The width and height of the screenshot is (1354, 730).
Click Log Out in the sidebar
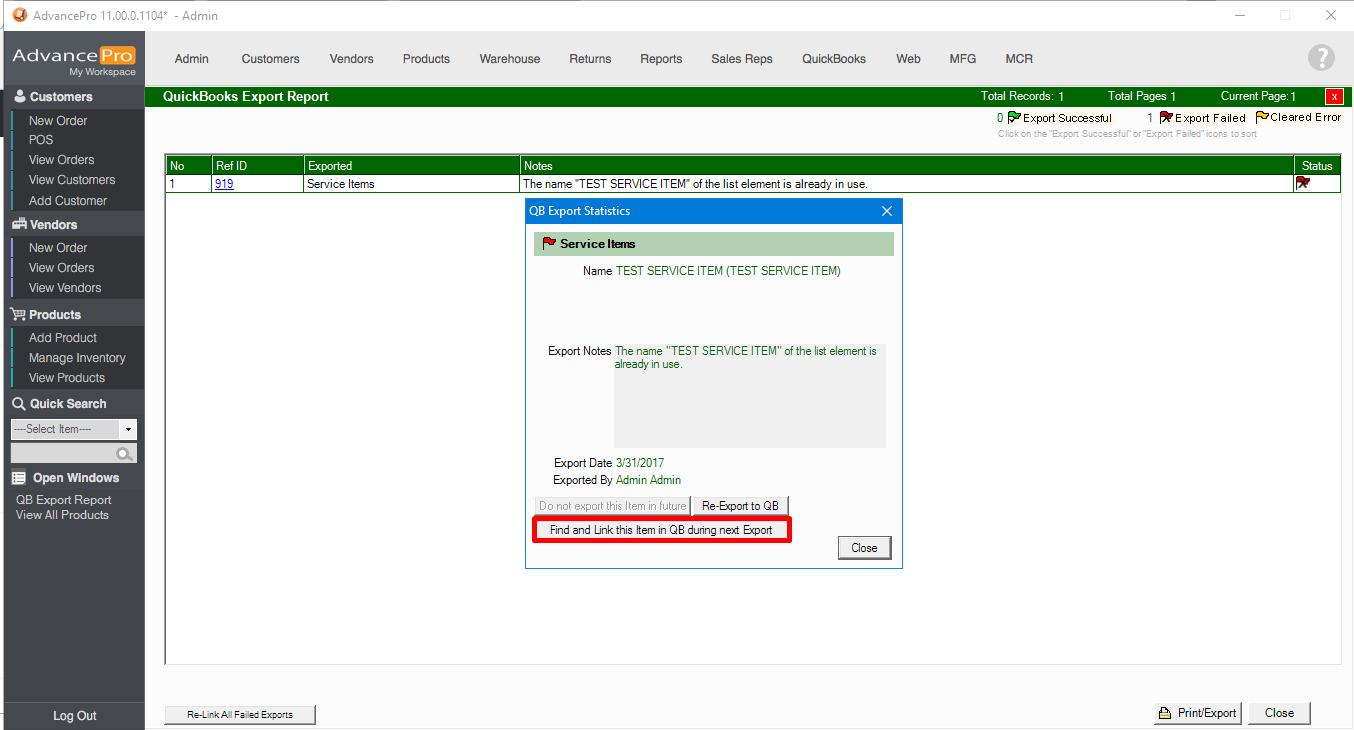click(74, 716)
